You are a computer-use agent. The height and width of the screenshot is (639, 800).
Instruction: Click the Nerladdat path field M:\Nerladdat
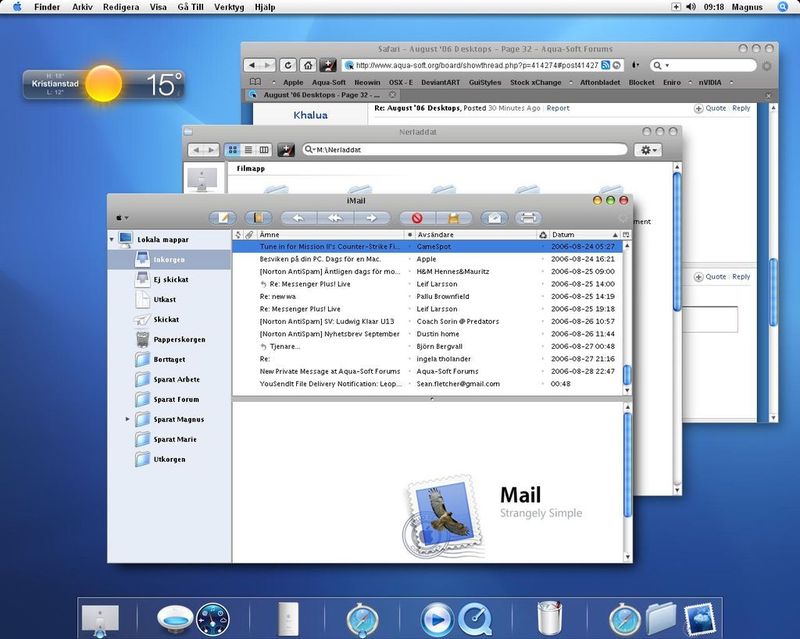coord(465,150)
